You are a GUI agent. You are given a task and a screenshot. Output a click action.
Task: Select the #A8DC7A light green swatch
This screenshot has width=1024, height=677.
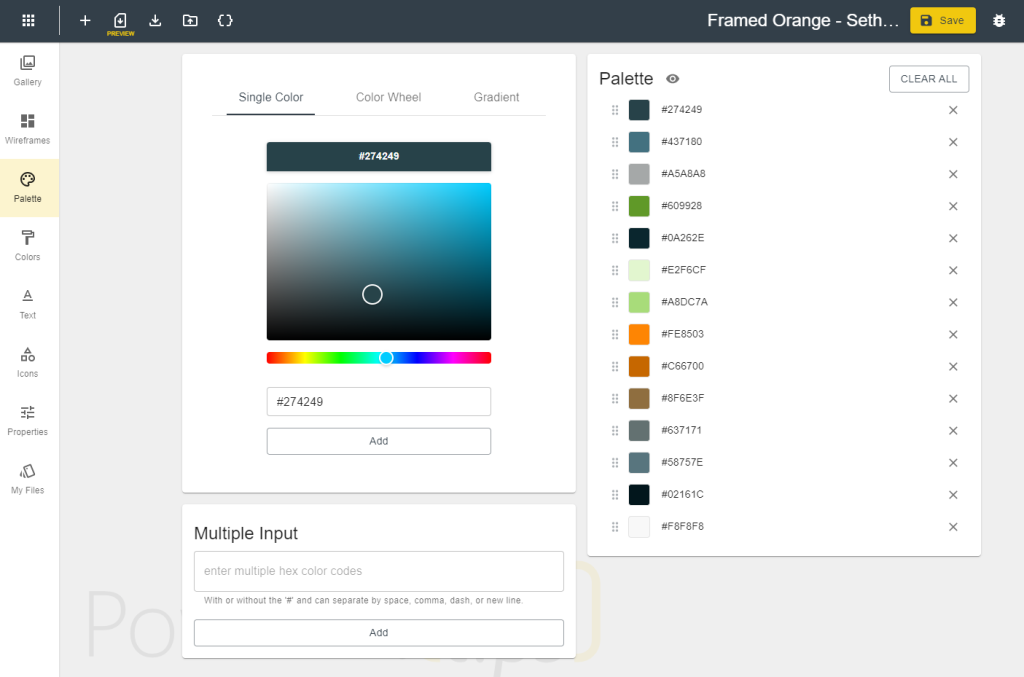639,302
